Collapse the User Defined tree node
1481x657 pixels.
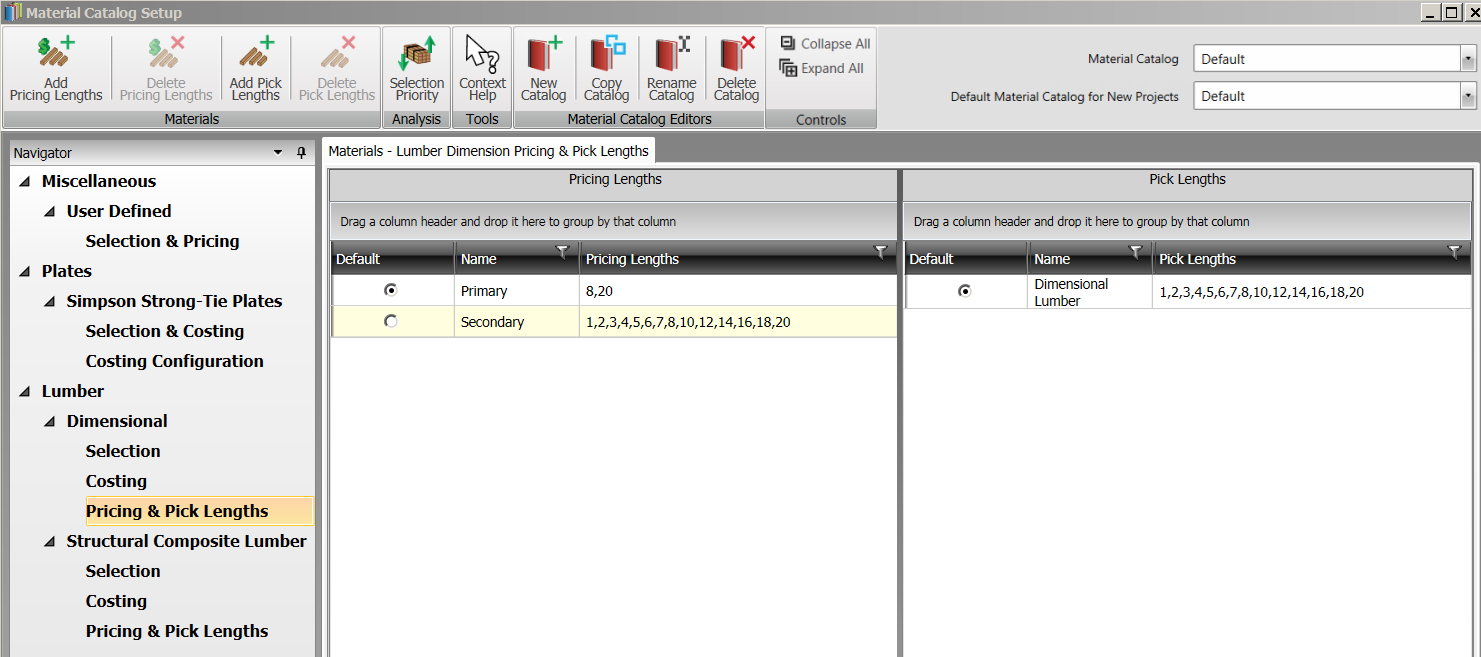click(x=49, y=212)
